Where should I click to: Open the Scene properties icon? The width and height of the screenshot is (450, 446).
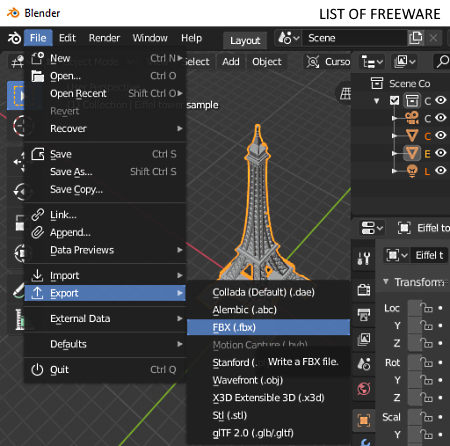[x=364, y=364]
